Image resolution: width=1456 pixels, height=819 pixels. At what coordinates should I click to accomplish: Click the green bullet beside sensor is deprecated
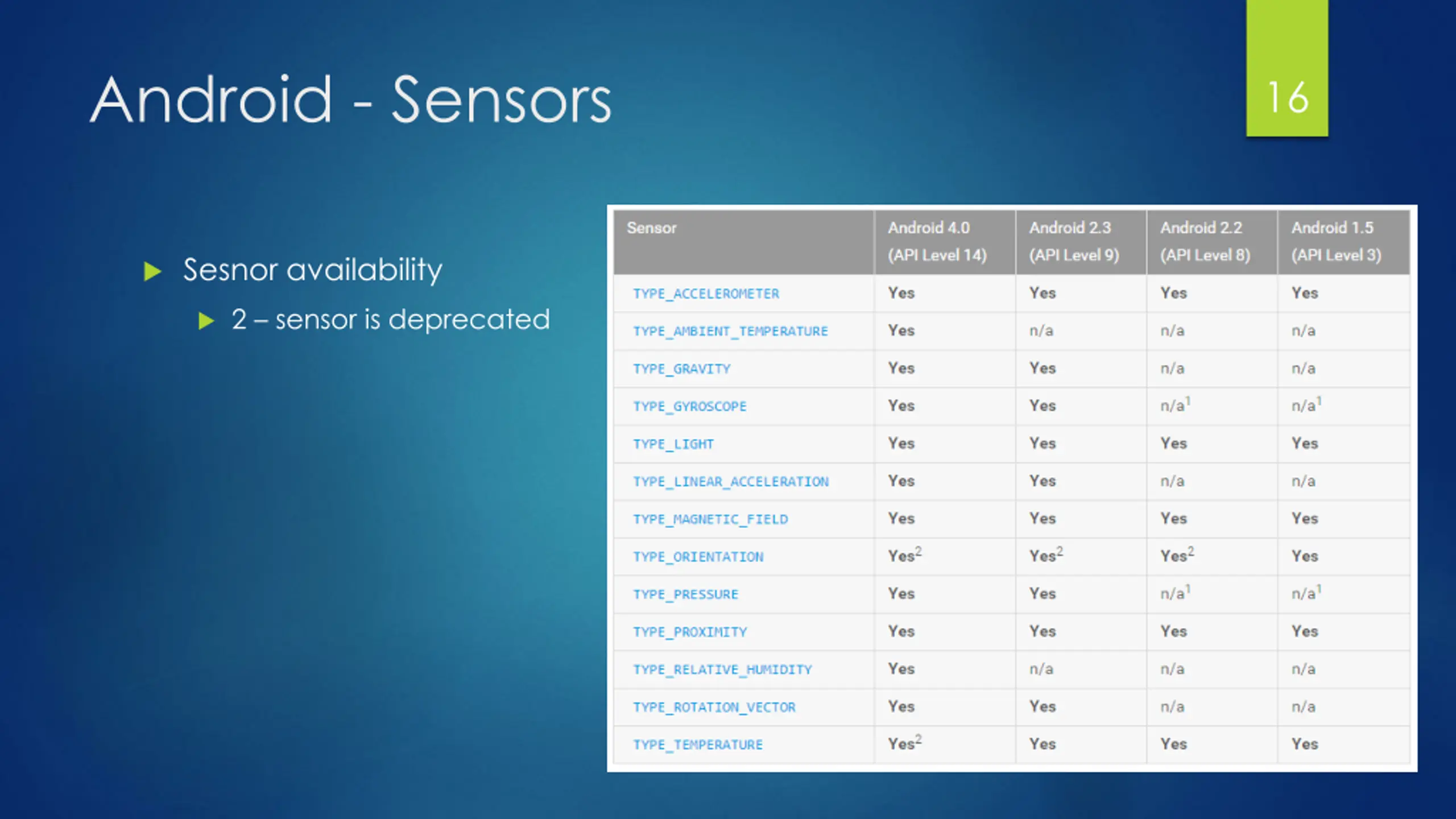(206, 321)
